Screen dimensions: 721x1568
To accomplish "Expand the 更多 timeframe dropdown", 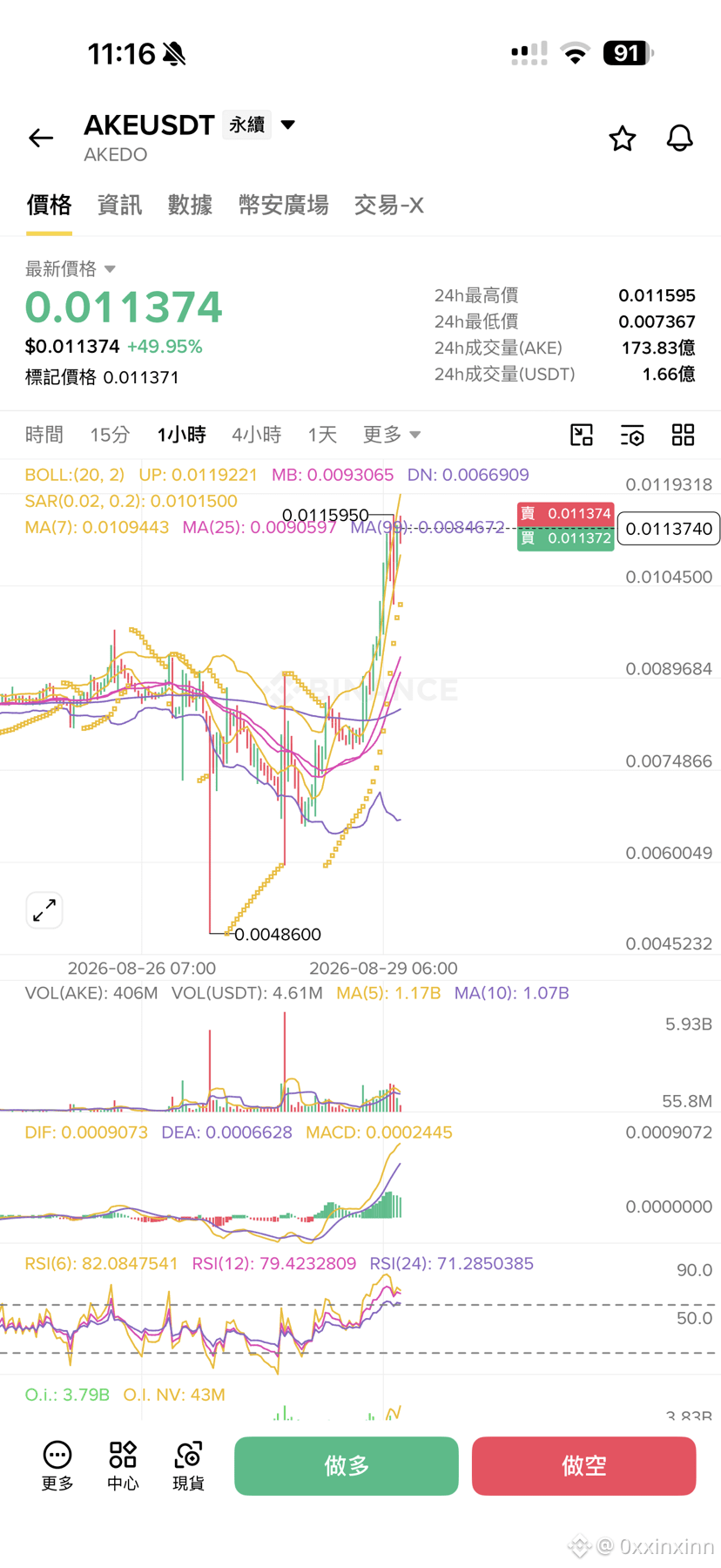I will (x=392, y=435).
